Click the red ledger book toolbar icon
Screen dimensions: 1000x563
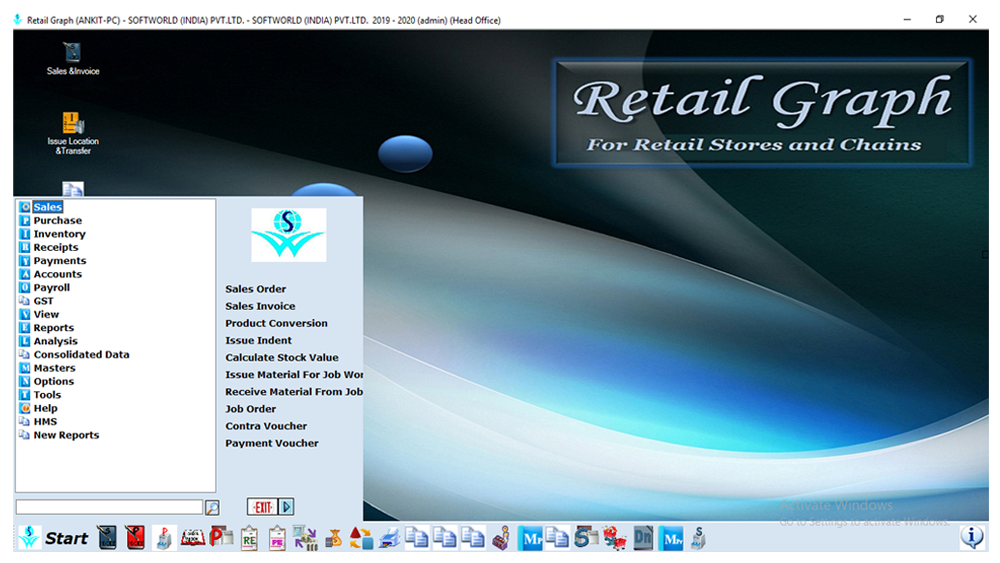click(x=135, y=538)
